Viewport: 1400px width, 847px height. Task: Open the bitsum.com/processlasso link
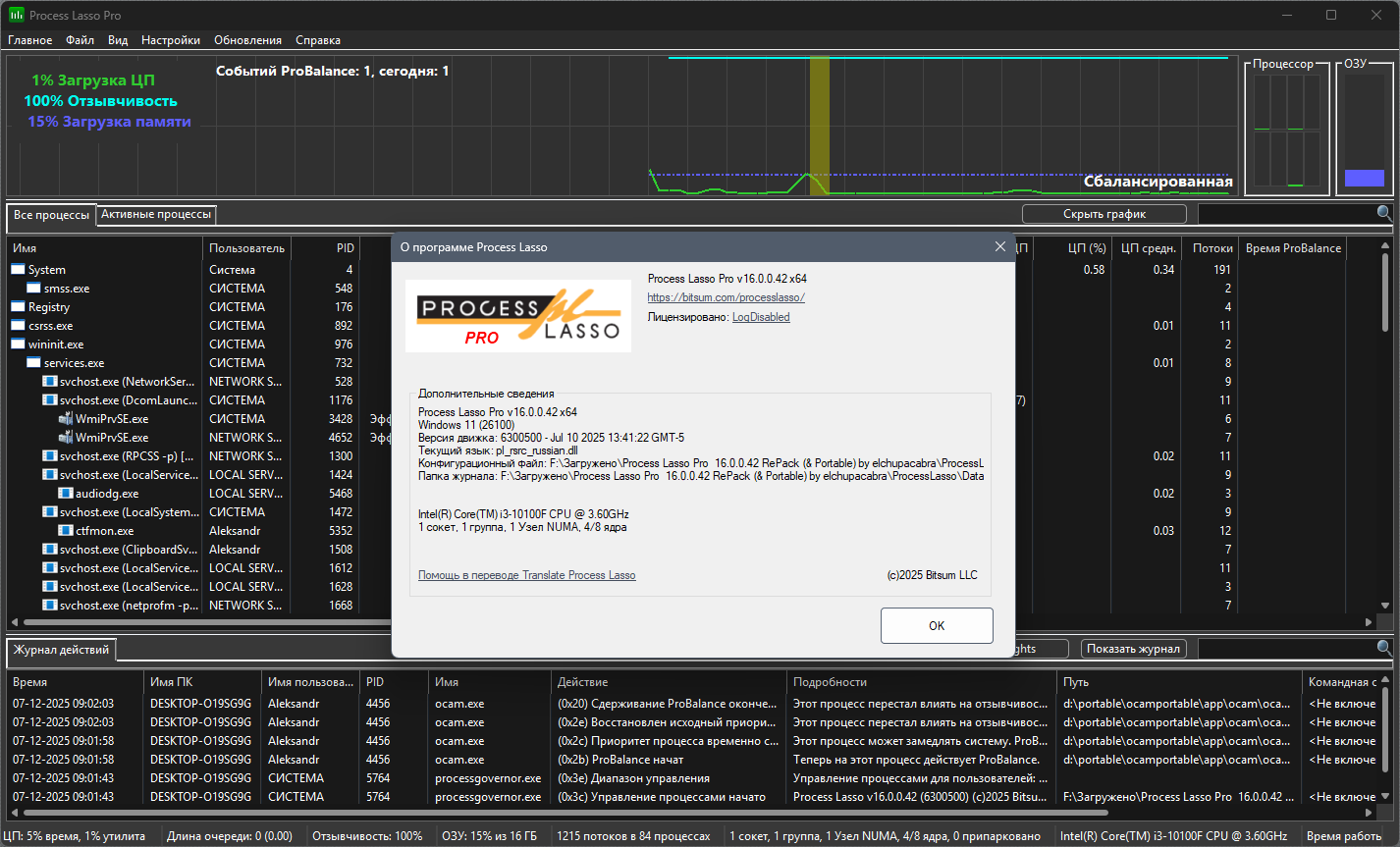726,297
